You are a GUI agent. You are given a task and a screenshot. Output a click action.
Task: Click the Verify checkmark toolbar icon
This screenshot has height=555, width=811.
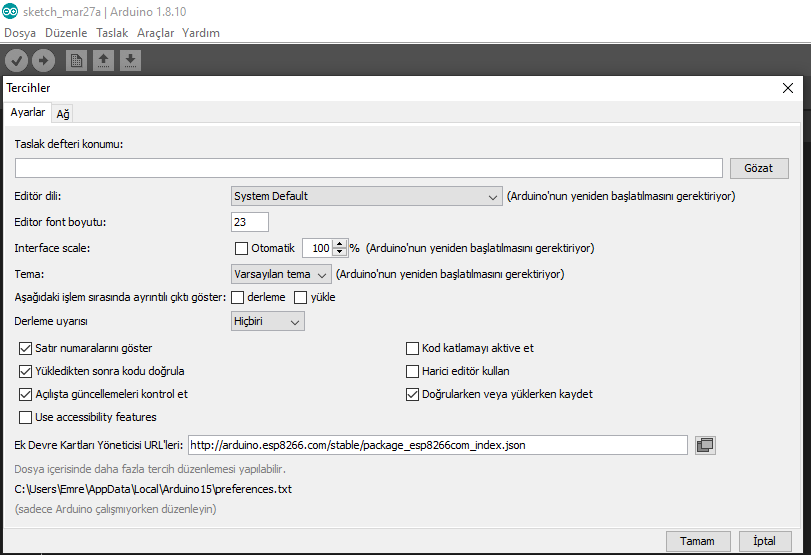click(x=17, y=61)
